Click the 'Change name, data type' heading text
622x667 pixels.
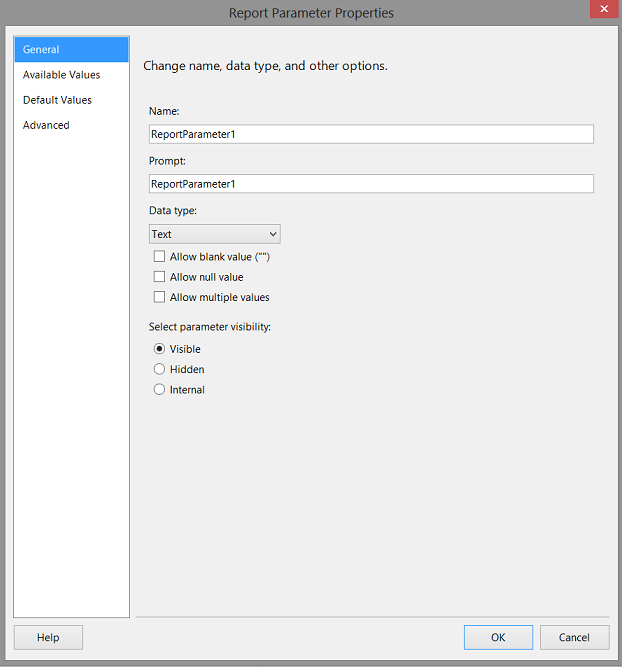[265, 66]
